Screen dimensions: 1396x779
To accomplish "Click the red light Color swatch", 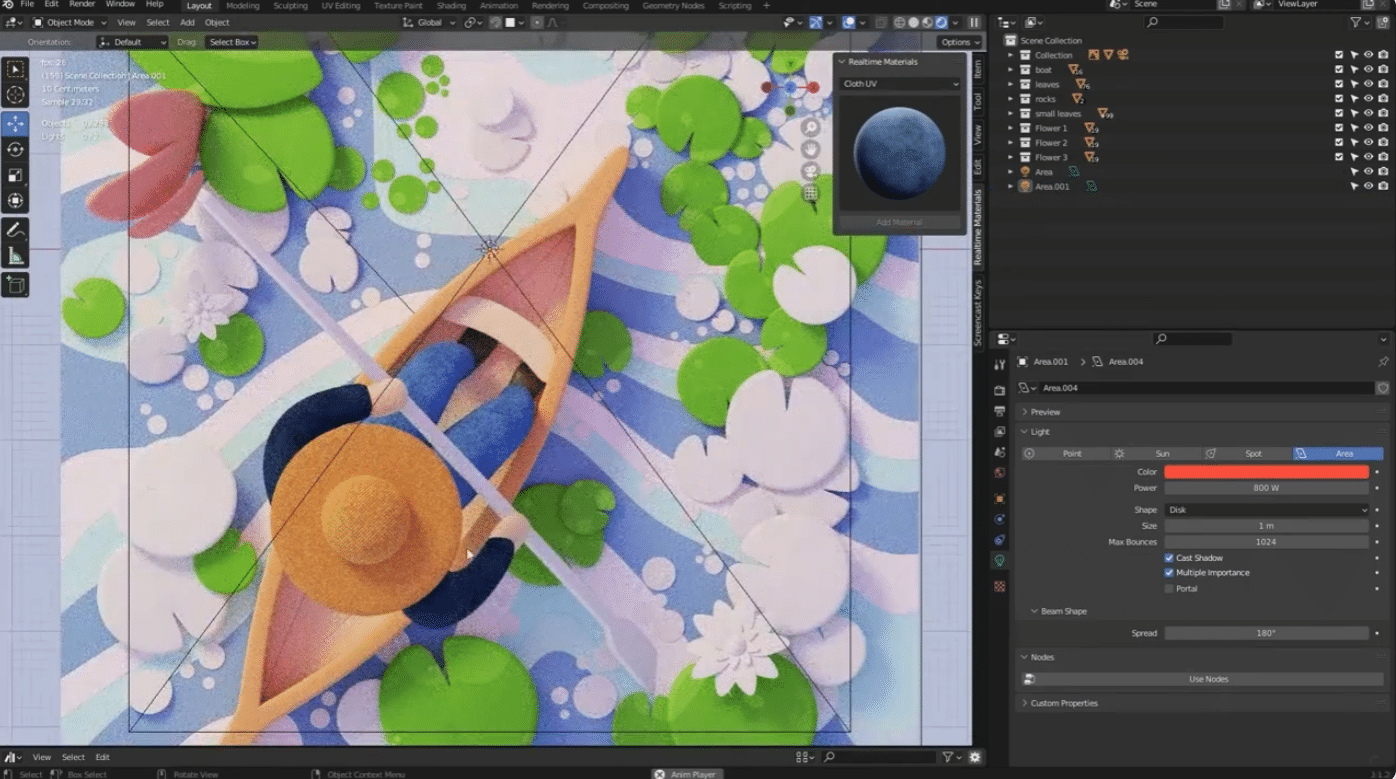I will click(1265, 472).
